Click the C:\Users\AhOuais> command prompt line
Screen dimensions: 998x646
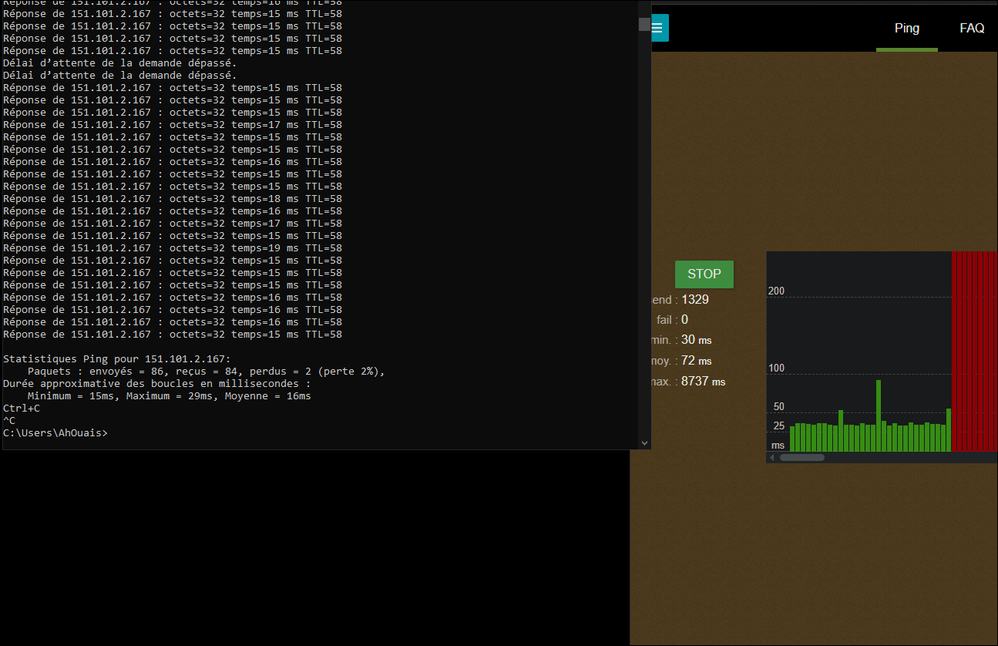(x=55, y=433)
